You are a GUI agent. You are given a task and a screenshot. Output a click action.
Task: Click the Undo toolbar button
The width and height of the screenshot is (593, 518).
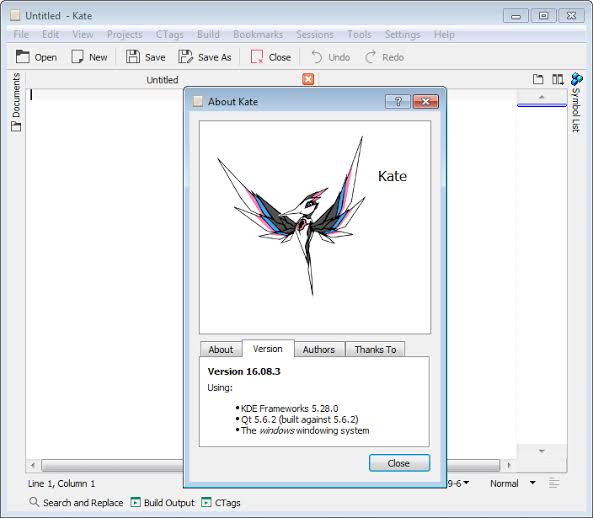tap(330, 57)
